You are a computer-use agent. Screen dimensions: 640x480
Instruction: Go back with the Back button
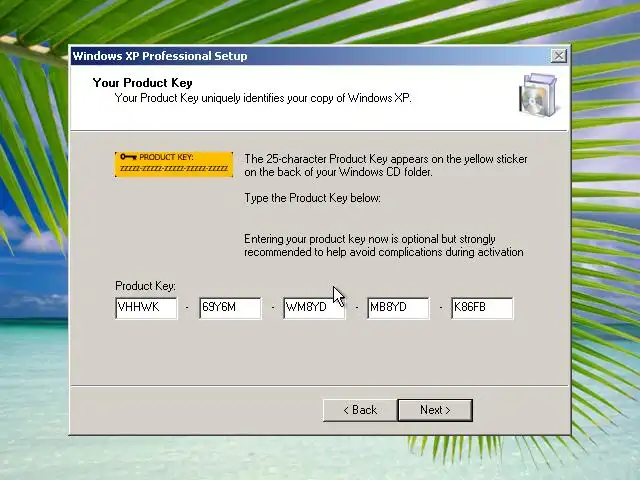(360, 410)
